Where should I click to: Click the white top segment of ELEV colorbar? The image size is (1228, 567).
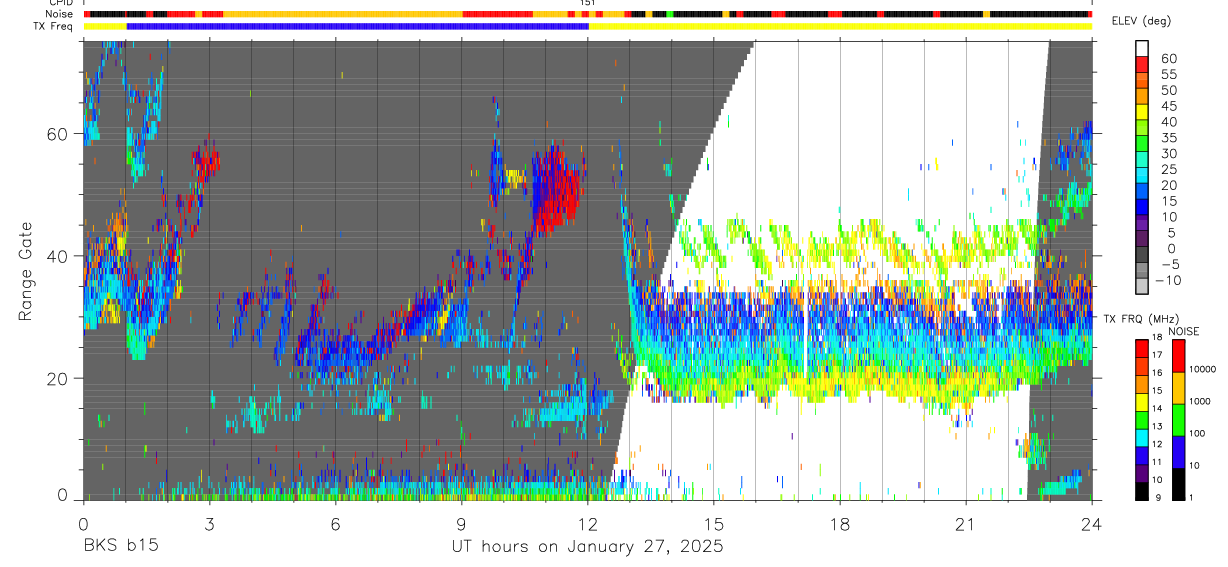pyautogui.click(x=1143, y=47)
